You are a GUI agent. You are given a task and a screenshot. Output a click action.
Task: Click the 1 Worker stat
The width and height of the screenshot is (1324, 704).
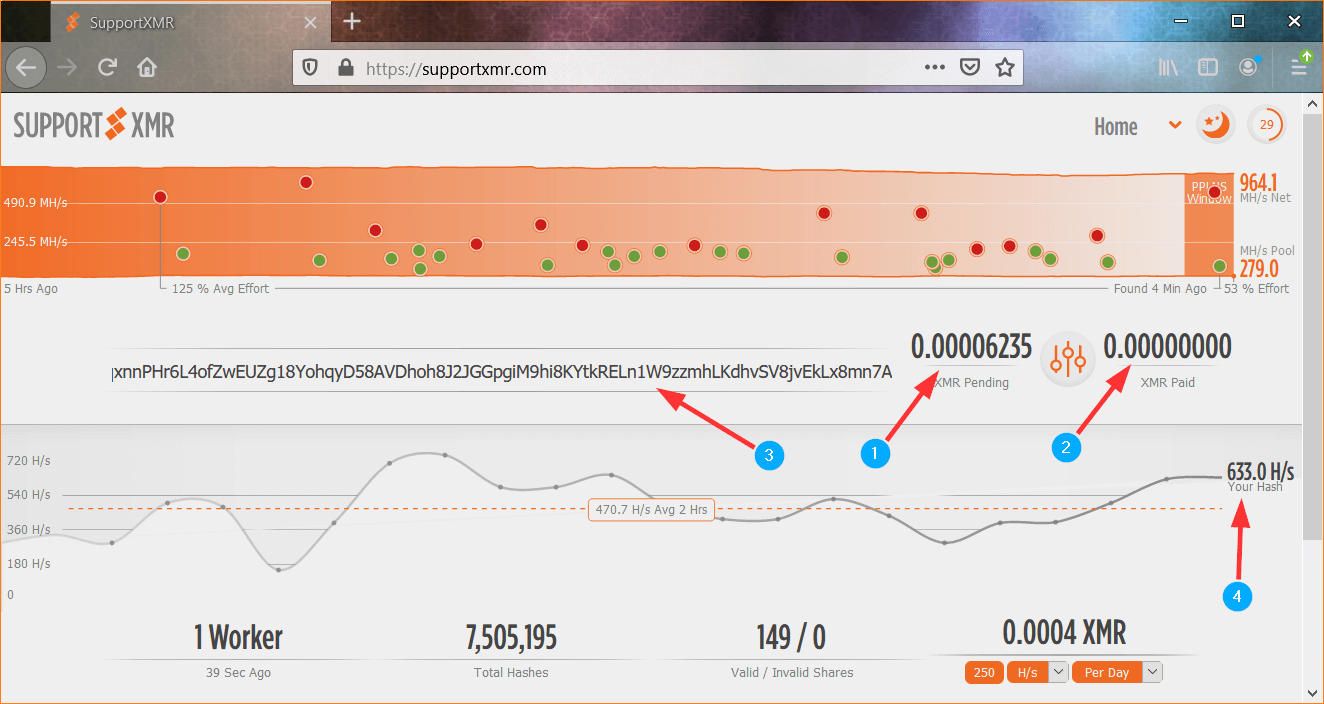click(x=238, y=637)
